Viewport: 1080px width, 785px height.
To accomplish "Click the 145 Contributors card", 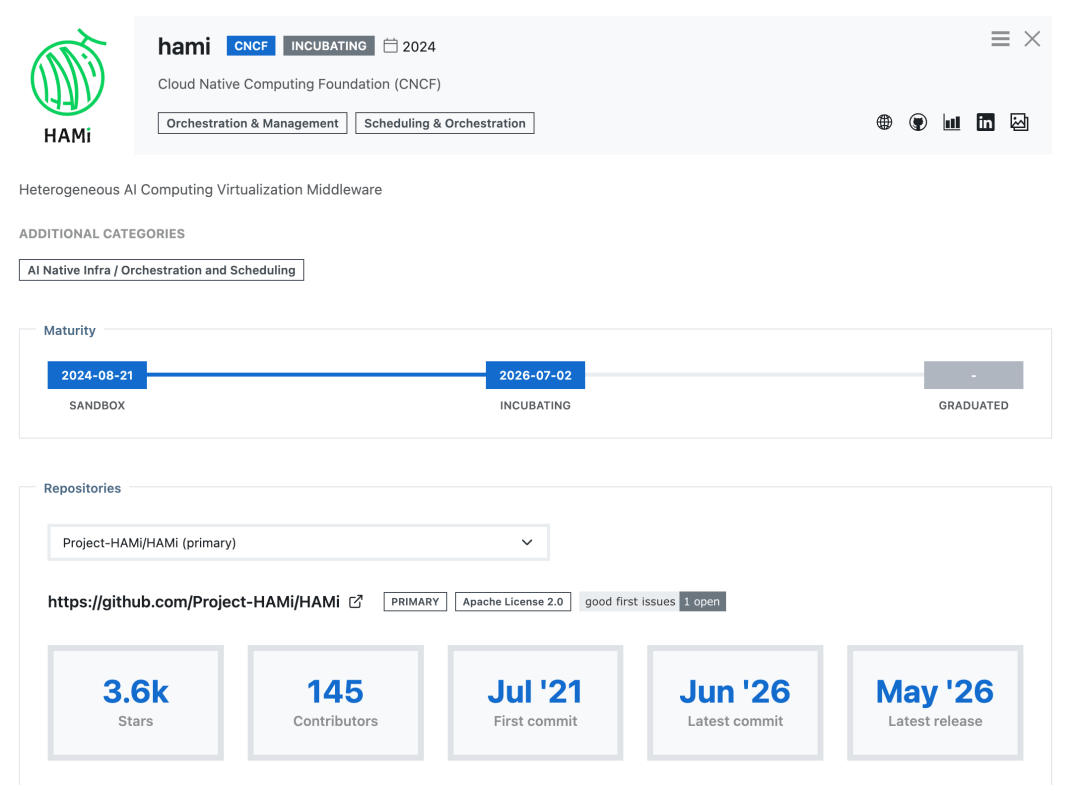I will pos(335,703).
